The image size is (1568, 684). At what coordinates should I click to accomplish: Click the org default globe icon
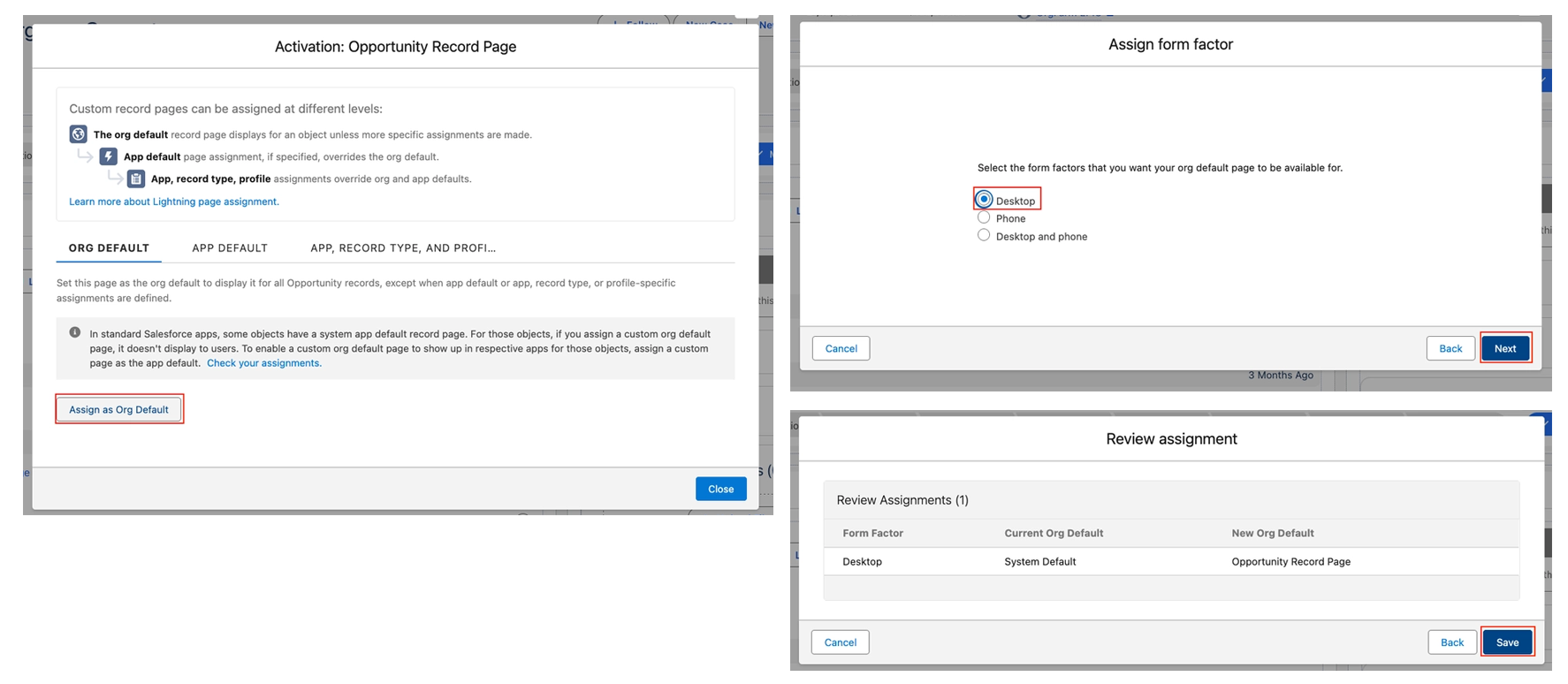pos(78,134)
